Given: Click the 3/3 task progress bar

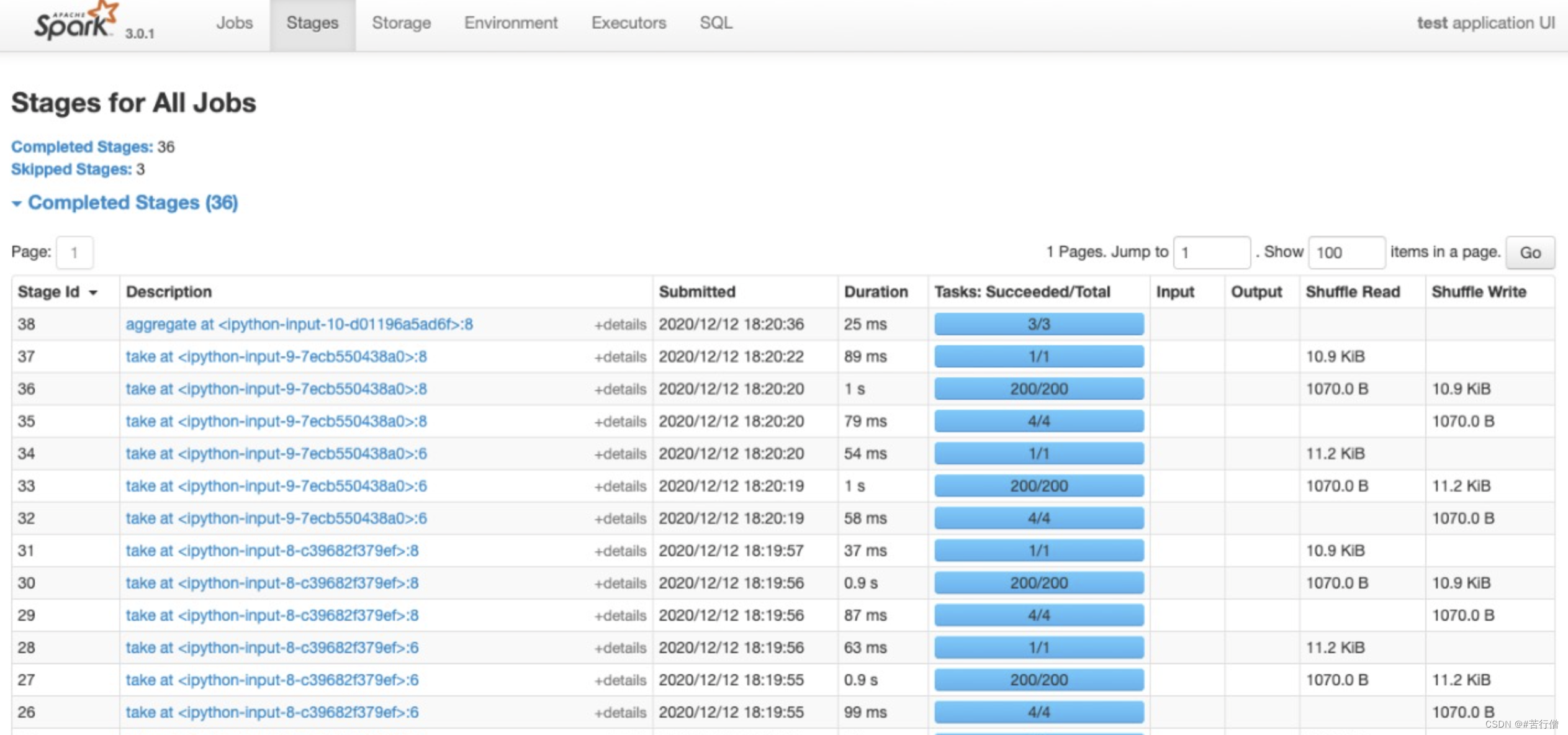Looking at the screenshot, I should coord(1039,324).
